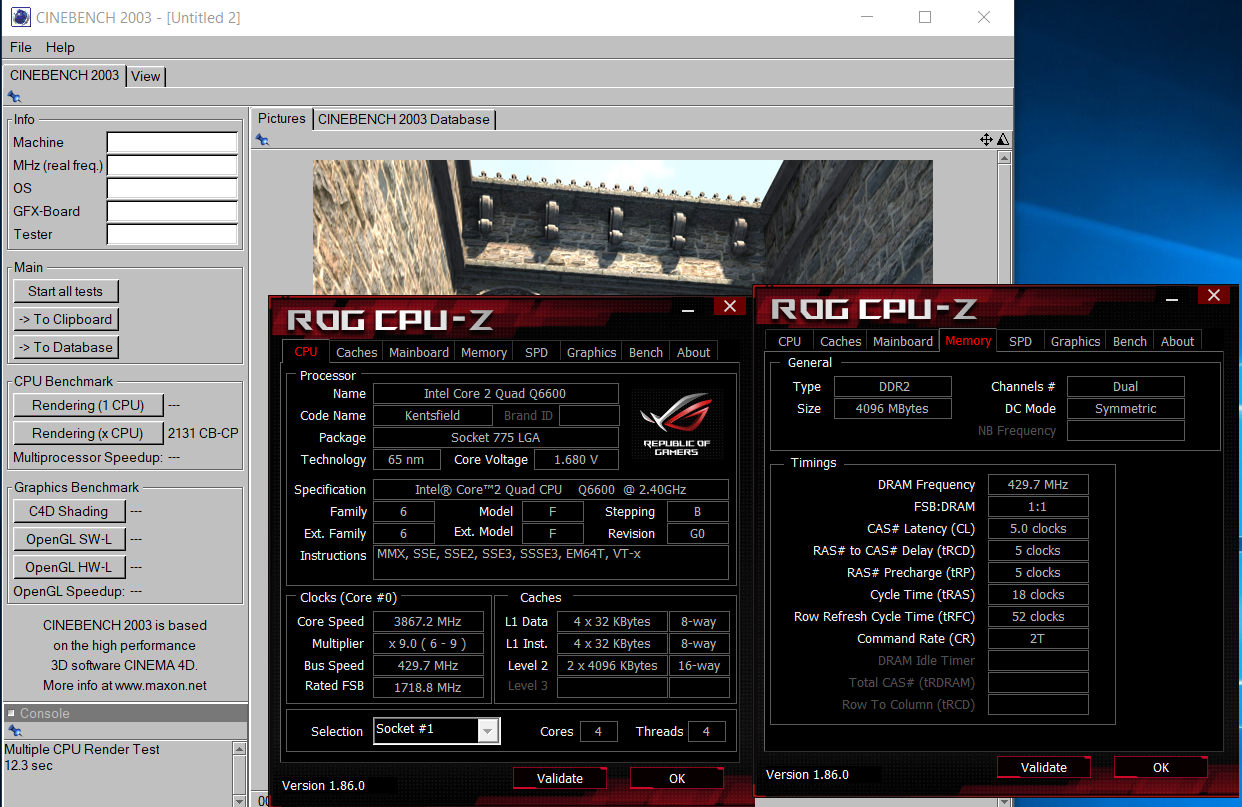Click the Republic of Gamers logo

coord(677,424)
